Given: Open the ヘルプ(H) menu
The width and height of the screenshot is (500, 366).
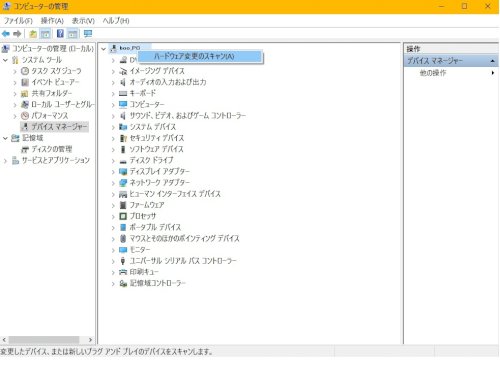Looking at the screenshot, I should tap(116, 21).
